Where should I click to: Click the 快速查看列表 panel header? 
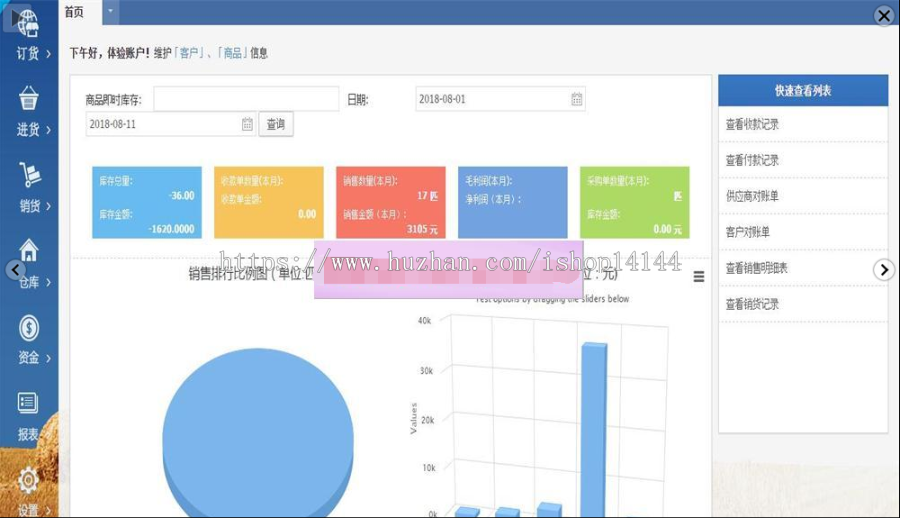803,90
